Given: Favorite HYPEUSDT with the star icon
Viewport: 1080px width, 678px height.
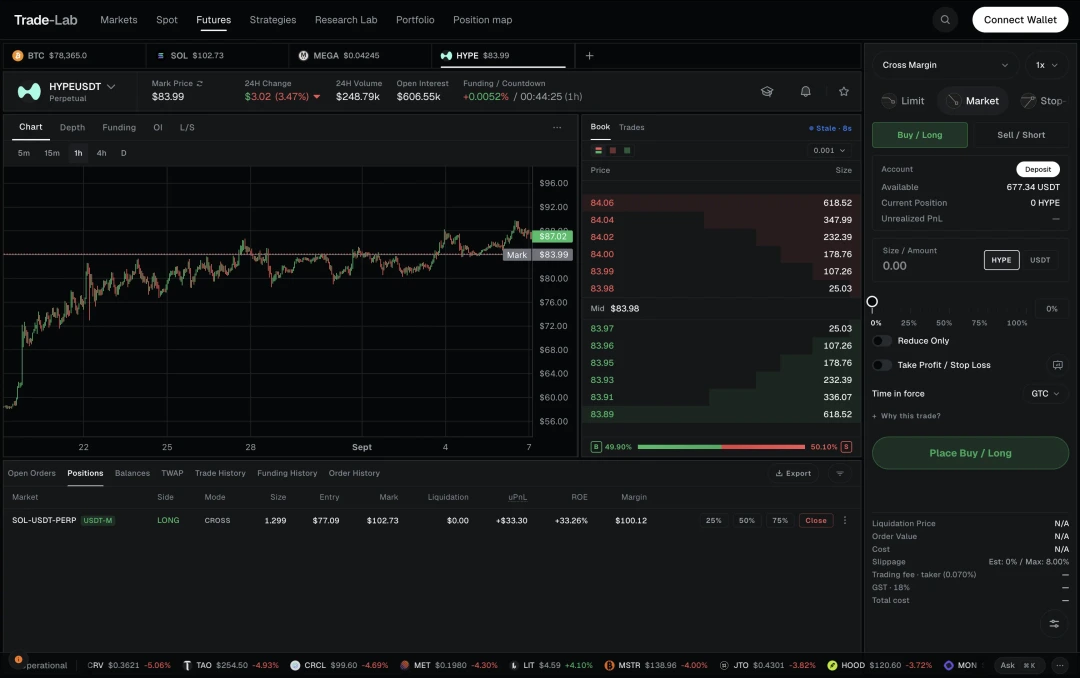Looking at the screenshot, I should 844,92.
